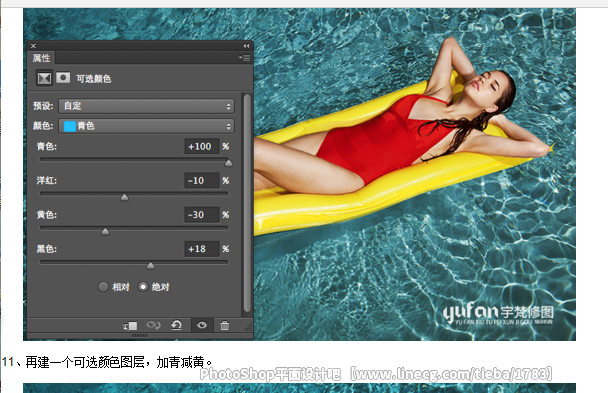Click the selective color adjustment icon

[x=44, y=78]
